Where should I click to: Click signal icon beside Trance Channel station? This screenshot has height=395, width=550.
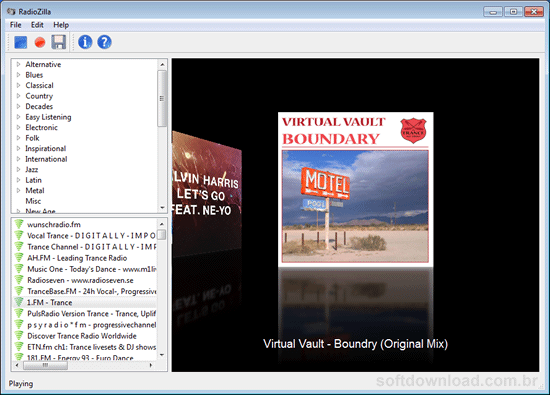tap(19, 247)
